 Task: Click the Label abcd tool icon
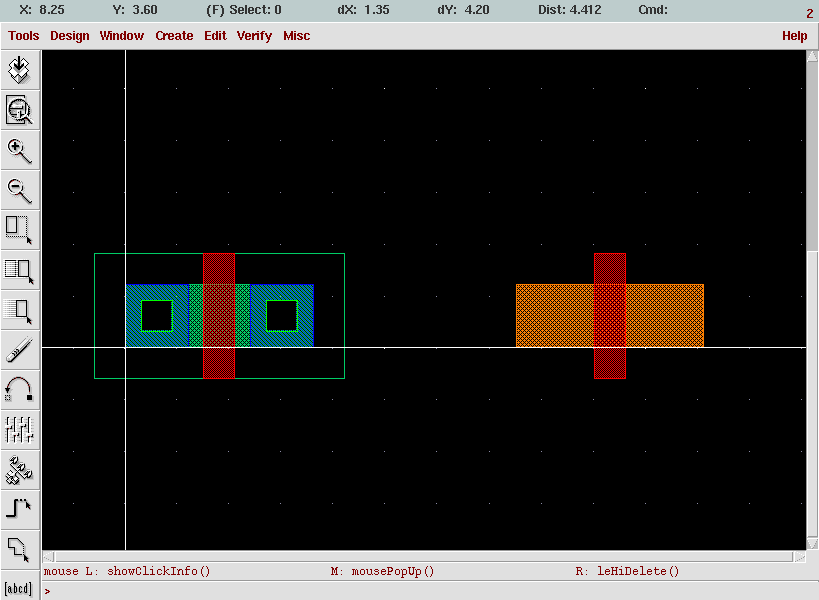[20, 588]
